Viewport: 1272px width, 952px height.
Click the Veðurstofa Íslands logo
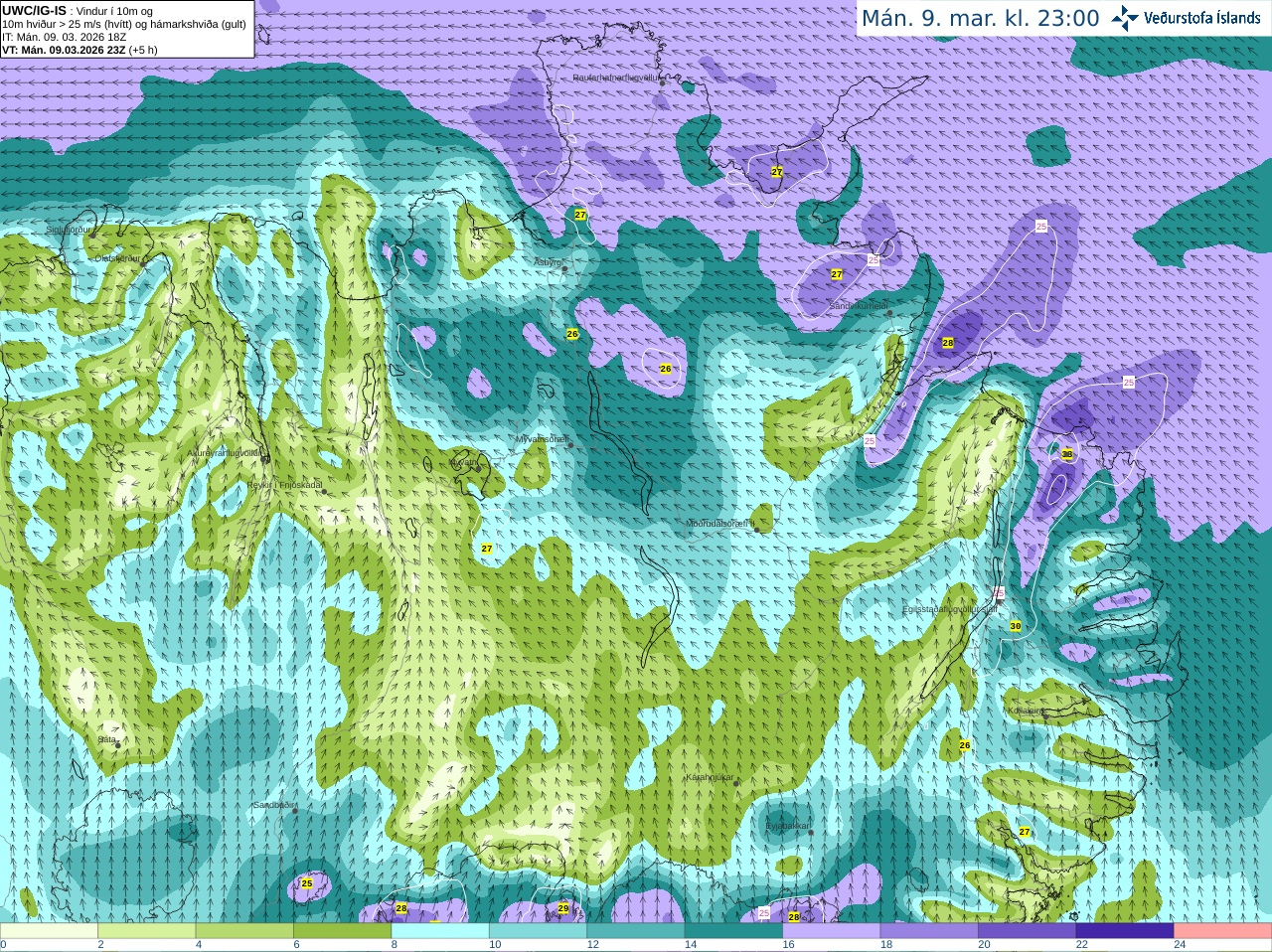click(x=1186, y=18)
